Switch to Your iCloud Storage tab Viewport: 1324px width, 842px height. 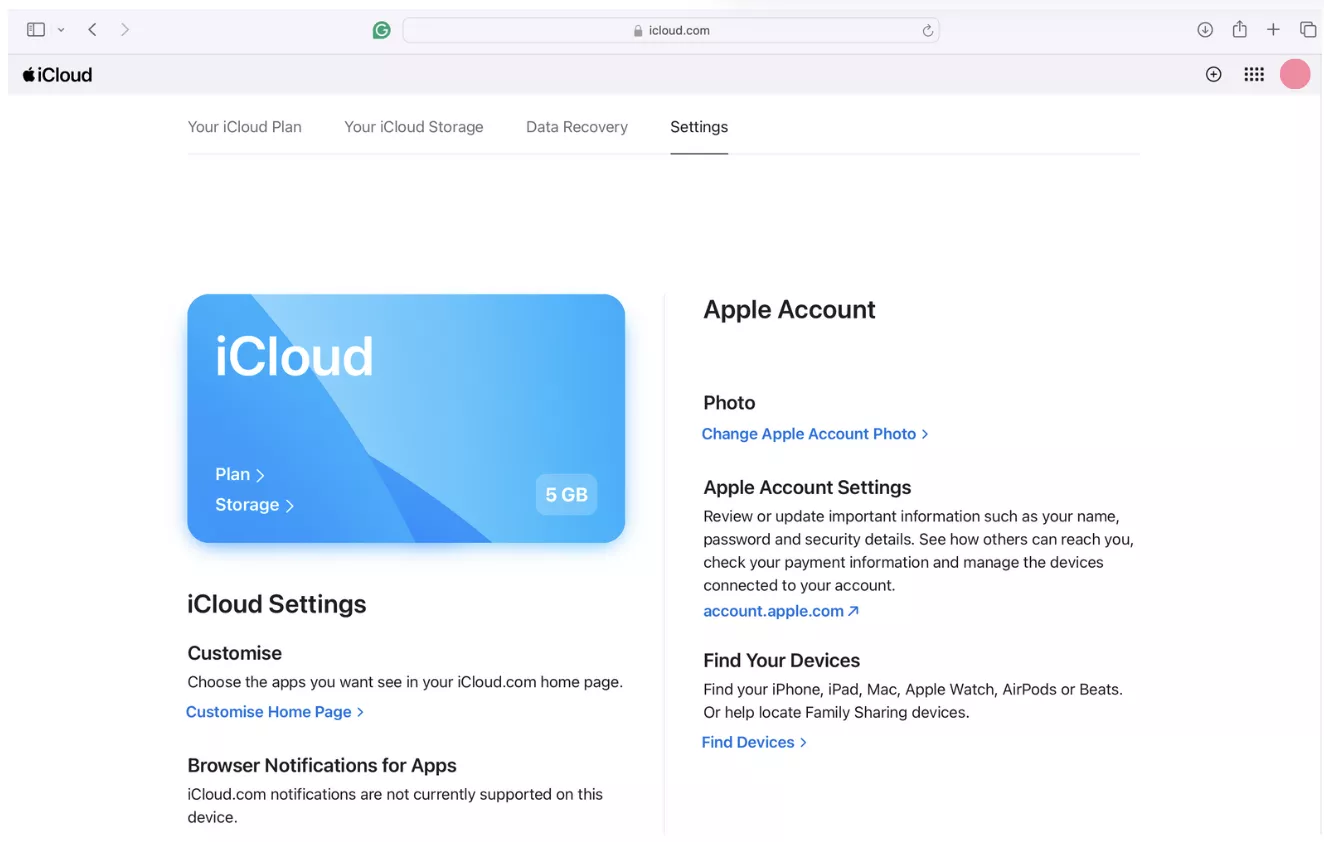414,127
